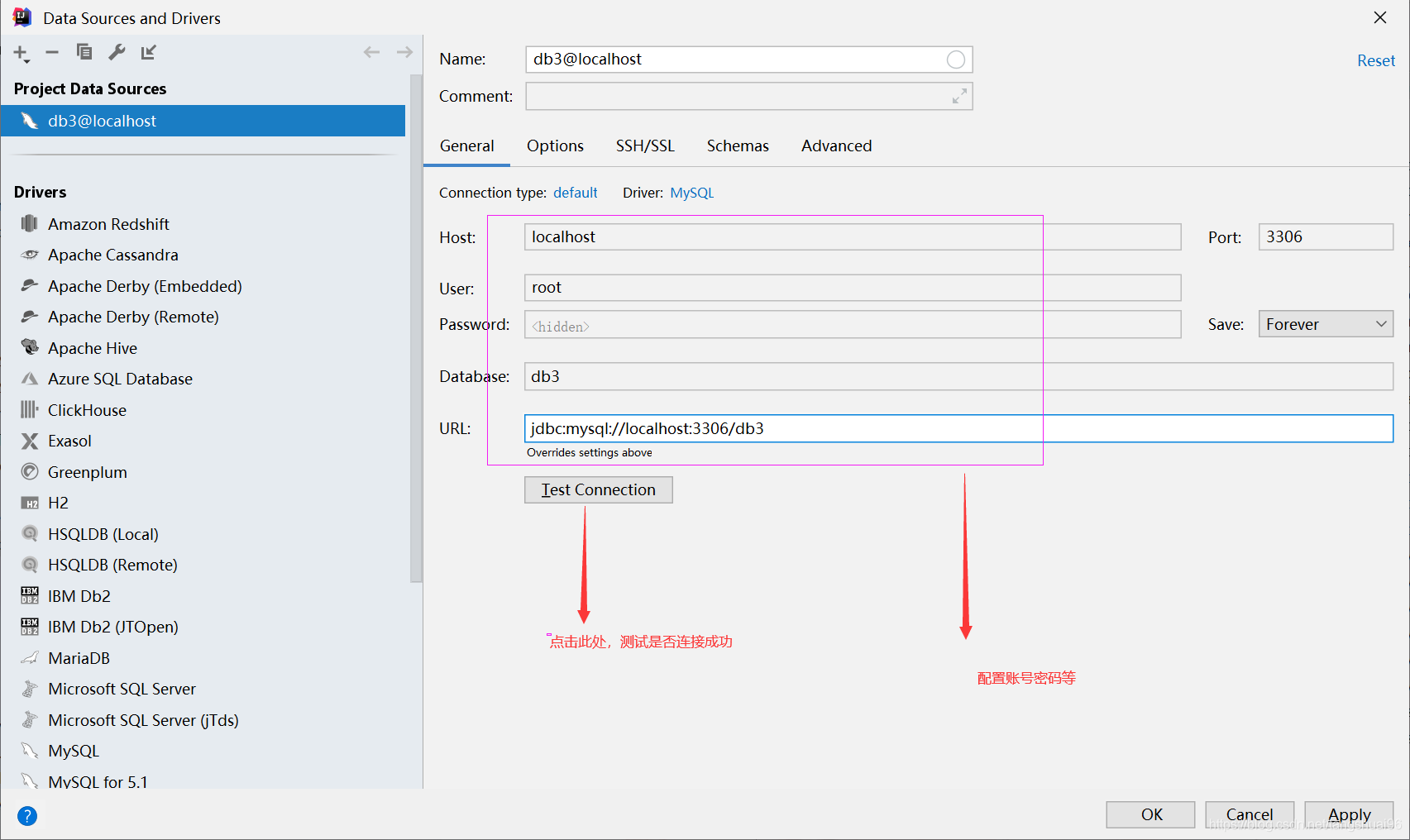
Task: Remove selected data source with minus icon
Action: coord(52,52)
